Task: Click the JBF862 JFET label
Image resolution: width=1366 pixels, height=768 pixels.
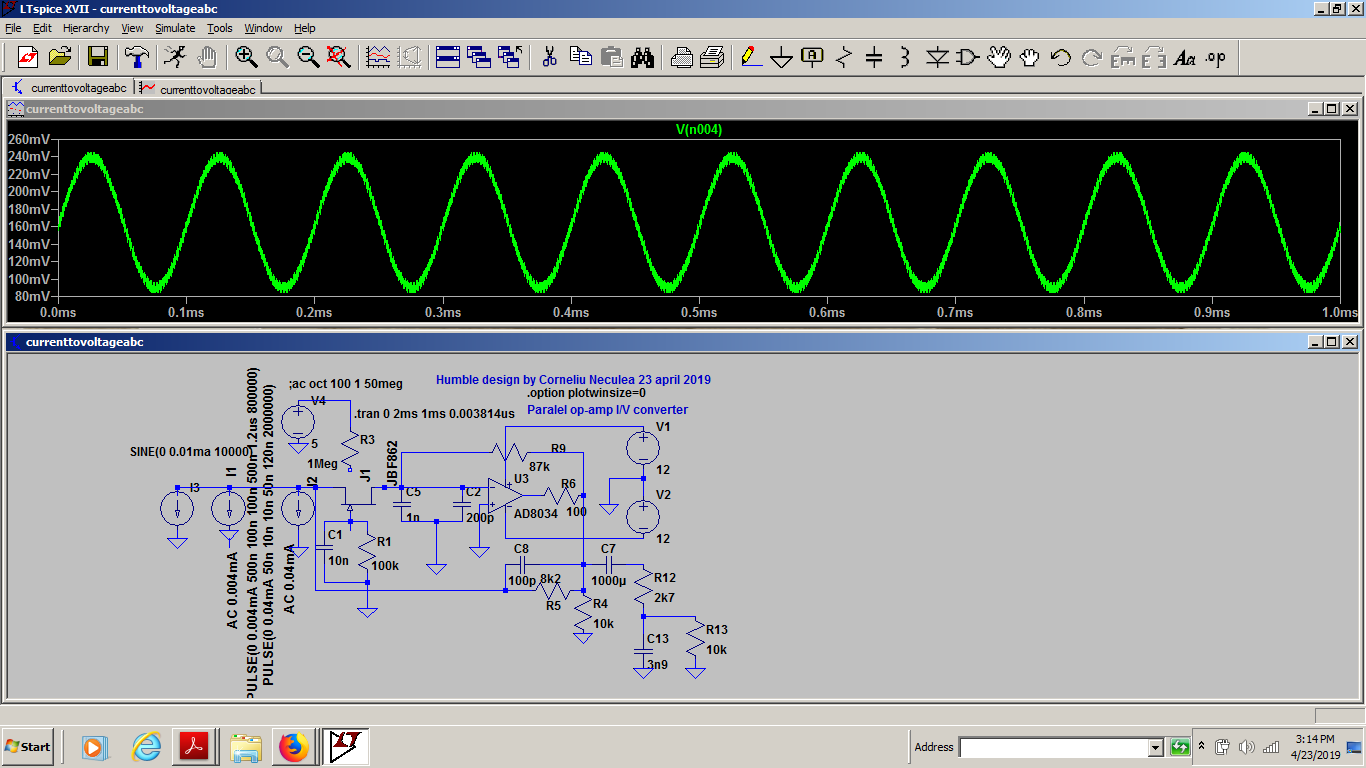Action: pos(393,464)
